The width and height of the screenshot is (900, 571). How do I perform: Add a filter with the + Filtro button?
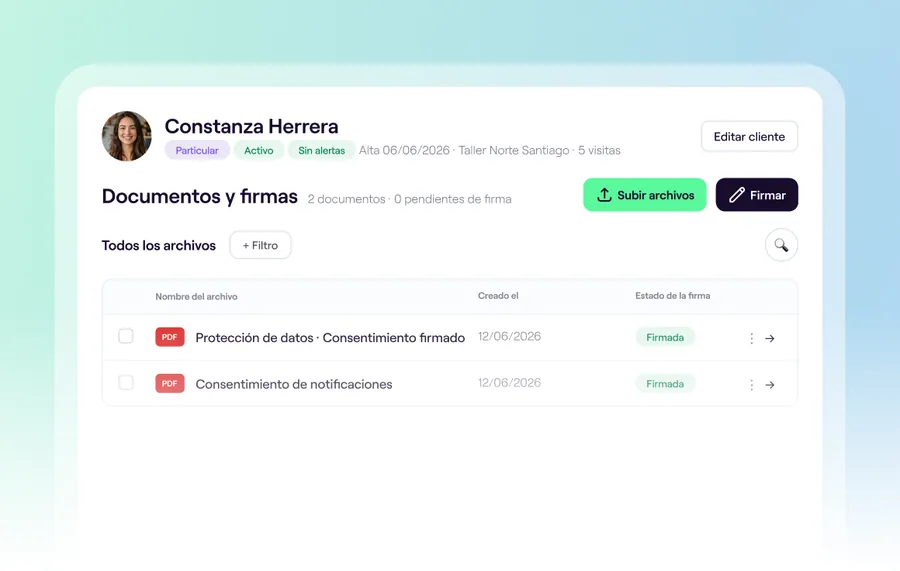coord(261,245)
